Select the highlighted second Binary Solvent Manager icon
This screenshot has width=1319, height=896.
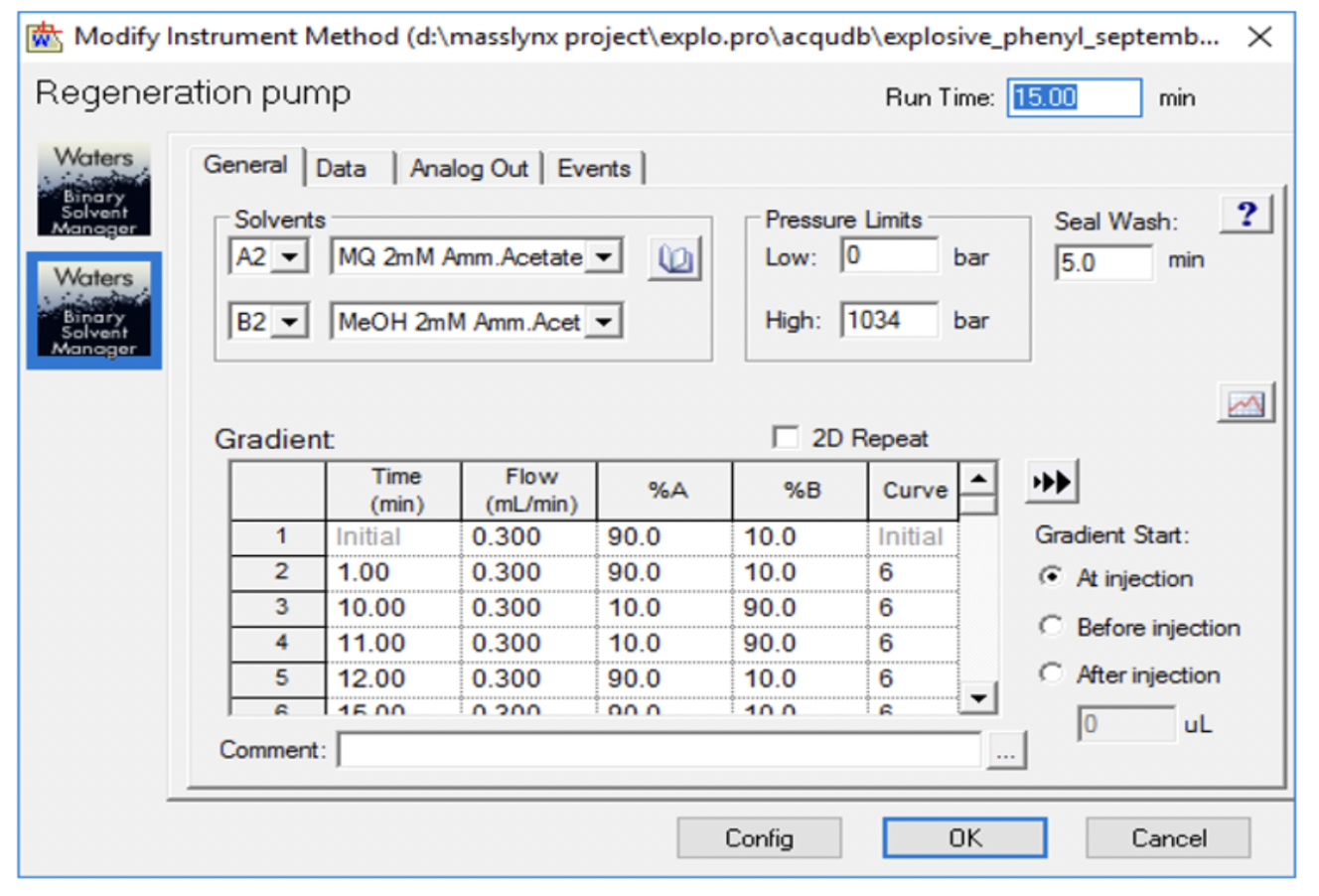[93, 310]
